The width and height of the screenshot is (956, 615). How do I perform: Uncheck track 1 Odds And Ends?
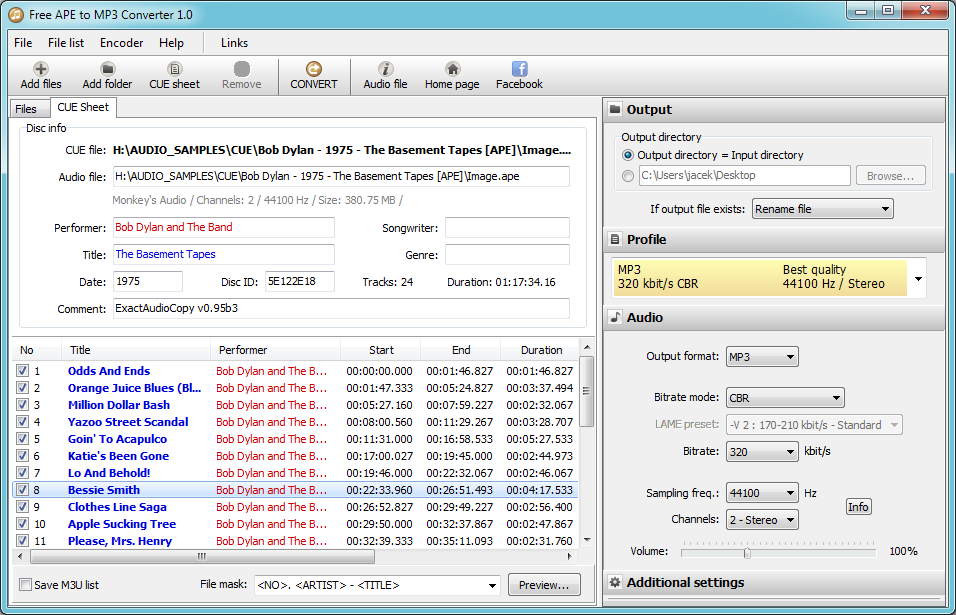(x=23, y=371)
